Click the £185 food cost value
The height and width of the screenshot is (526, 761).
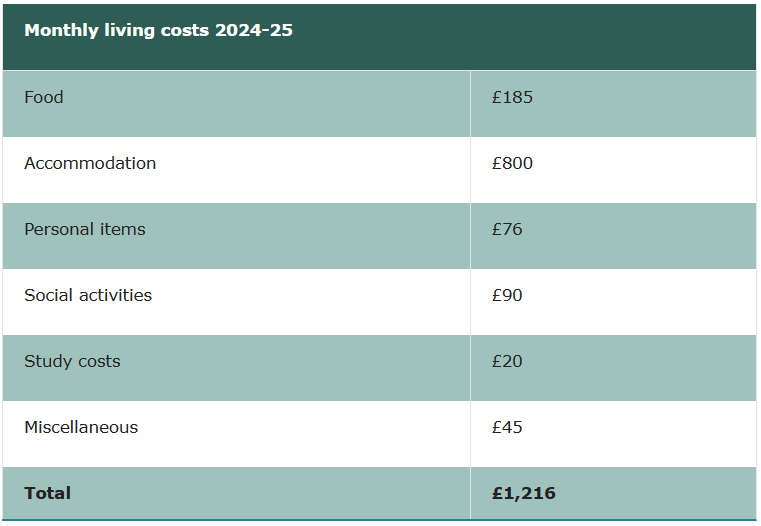click(x=512, y=97)
